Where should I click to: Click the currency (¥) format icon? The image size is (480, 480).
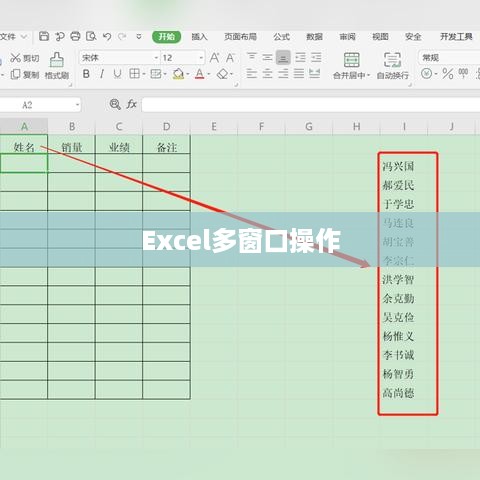pyautogui.click(x=426, y=74)
